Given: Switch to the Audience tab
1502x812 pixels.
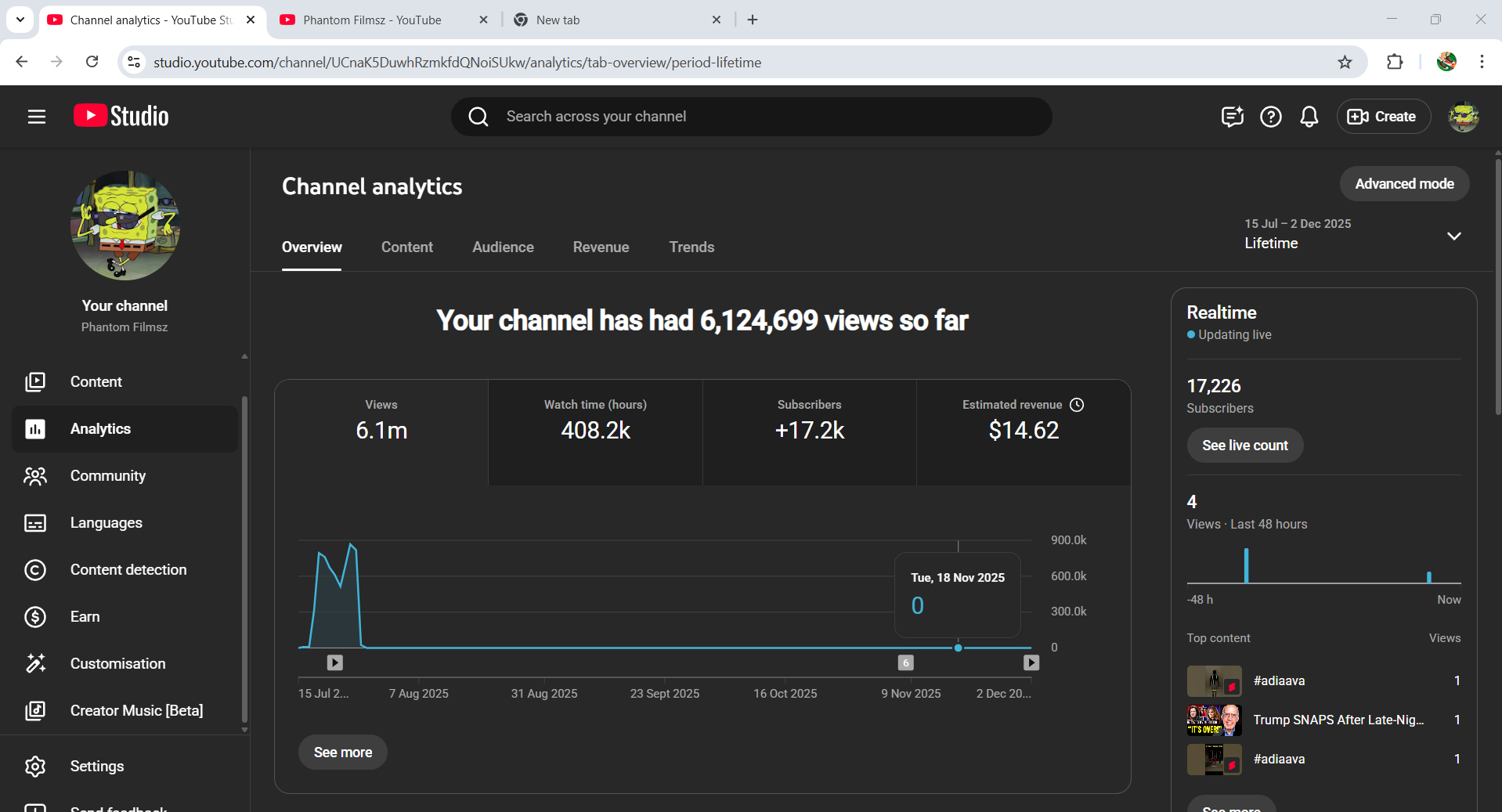Looking at the screenshot, I should pyautogui.click(x=503, y=247).
